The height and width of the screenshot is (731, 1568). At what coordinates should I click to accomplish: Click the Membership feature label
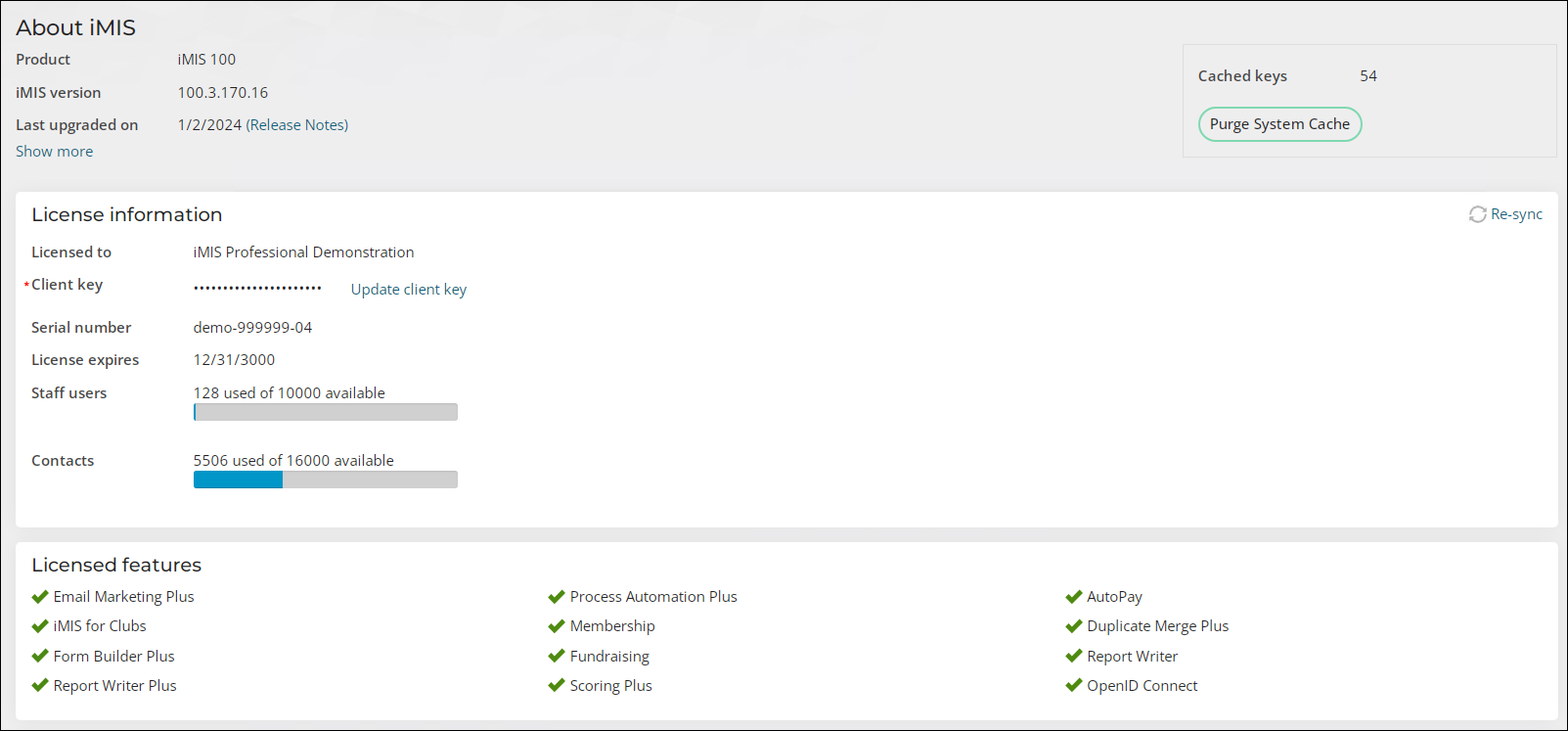pyautogui.click(x=612, y=626)
